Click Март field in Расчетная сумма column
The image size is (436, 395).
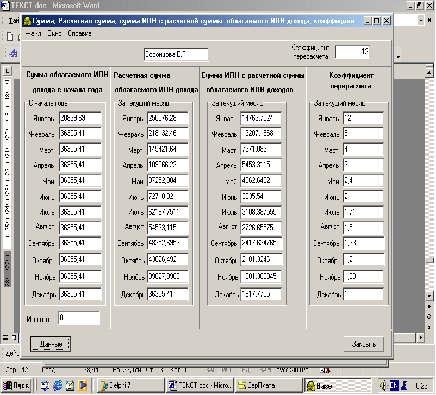168,150
